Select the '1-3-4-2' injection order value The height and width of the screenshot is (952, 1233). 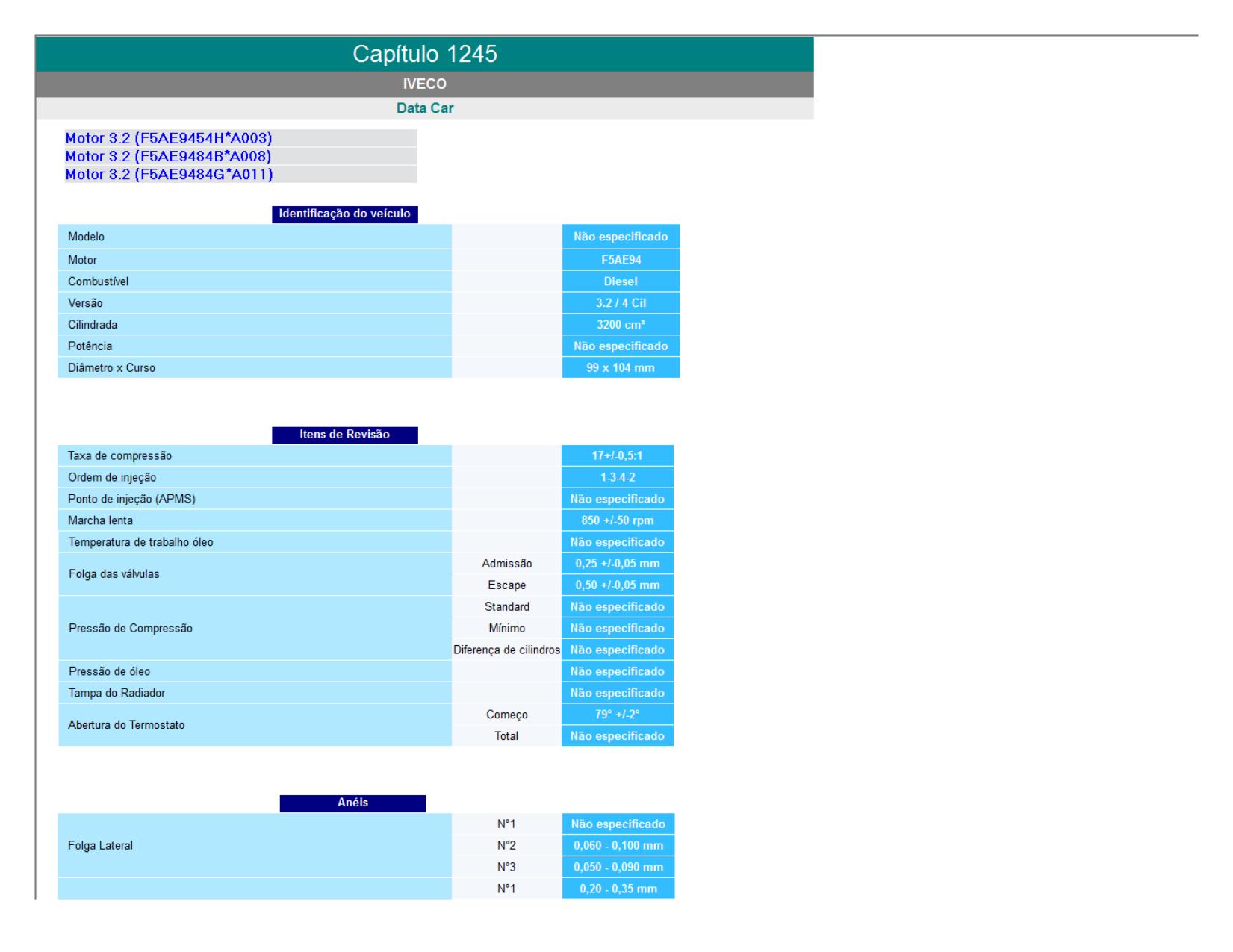point(618,478)
